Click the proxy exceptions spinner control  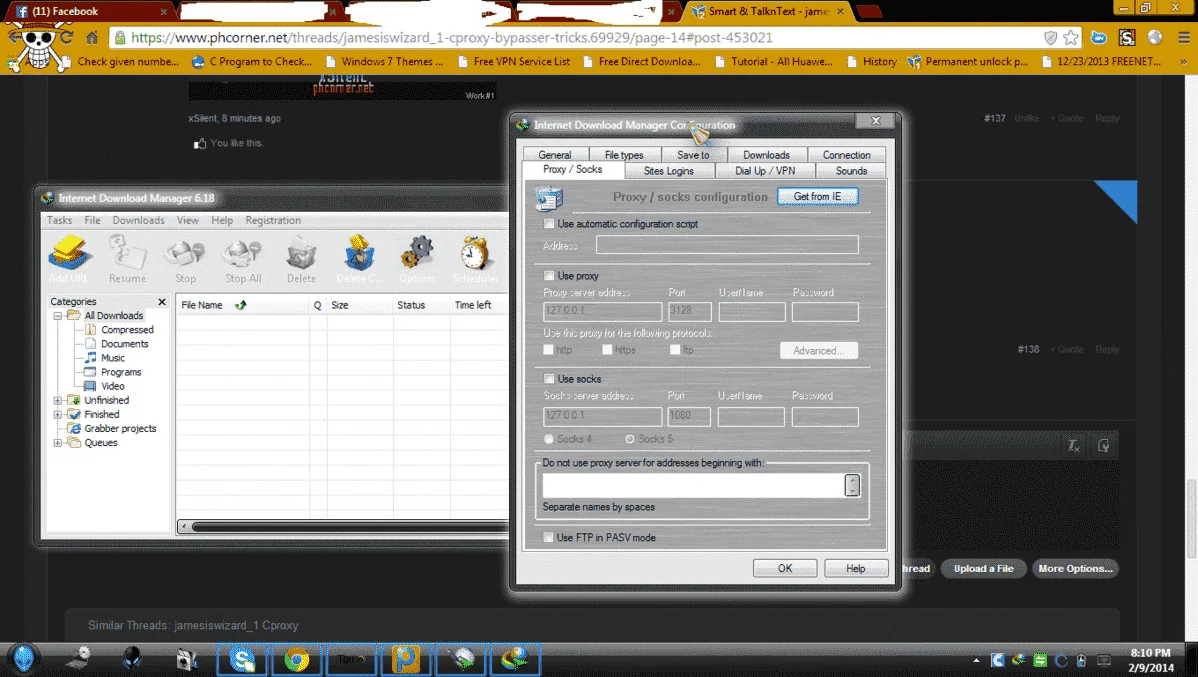click(x=852, y=484)
